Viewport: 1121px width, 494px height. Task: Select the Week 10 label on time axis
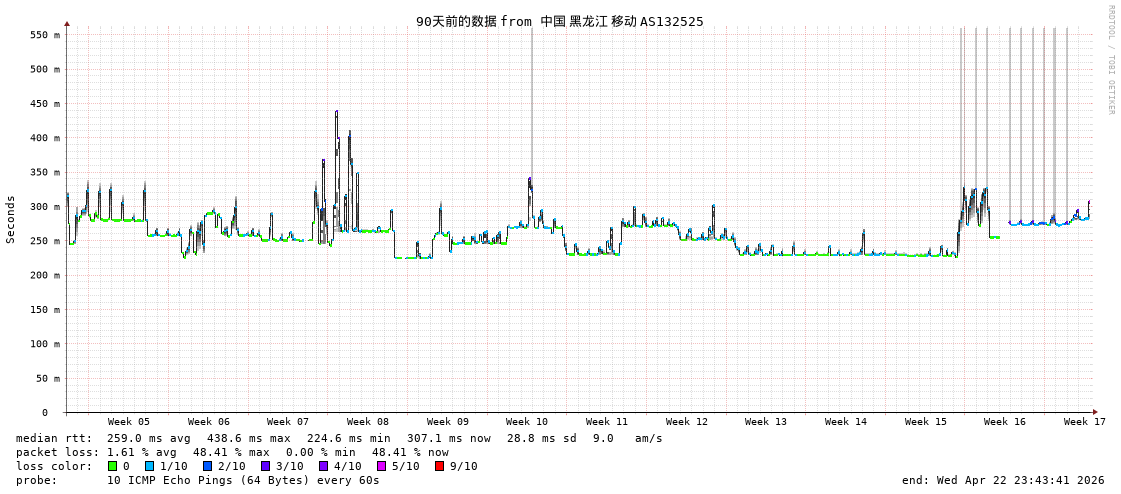click(527, 422)
